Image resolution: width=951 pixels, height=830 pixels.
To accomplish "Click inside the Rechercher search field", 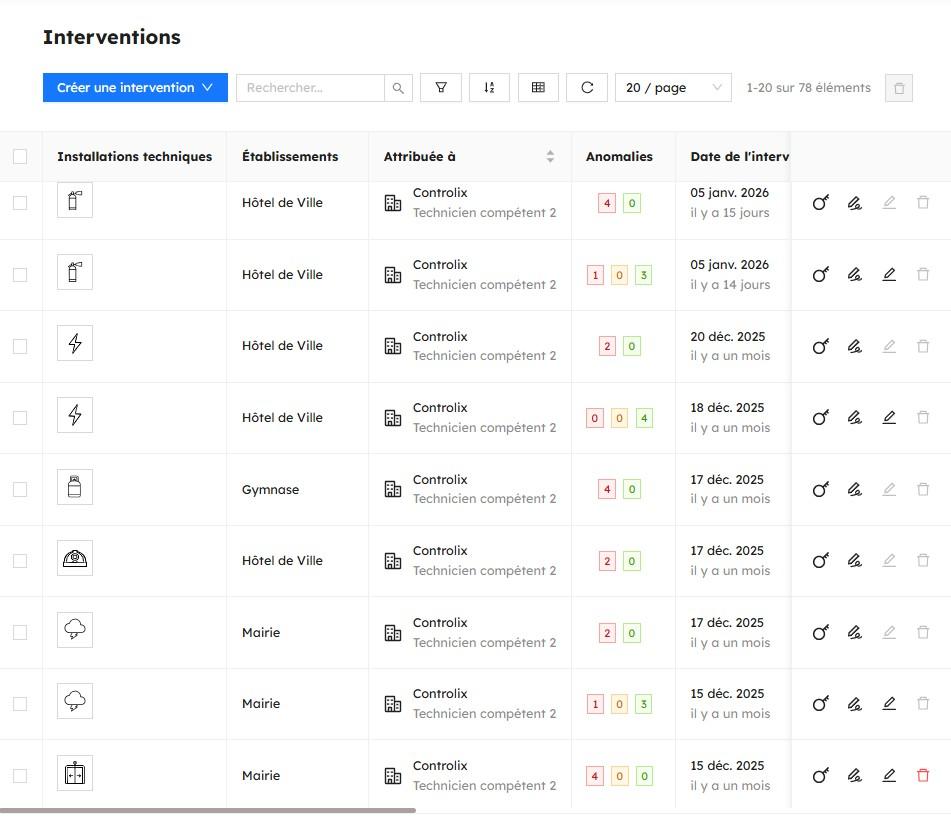I will tap(310, 87).
